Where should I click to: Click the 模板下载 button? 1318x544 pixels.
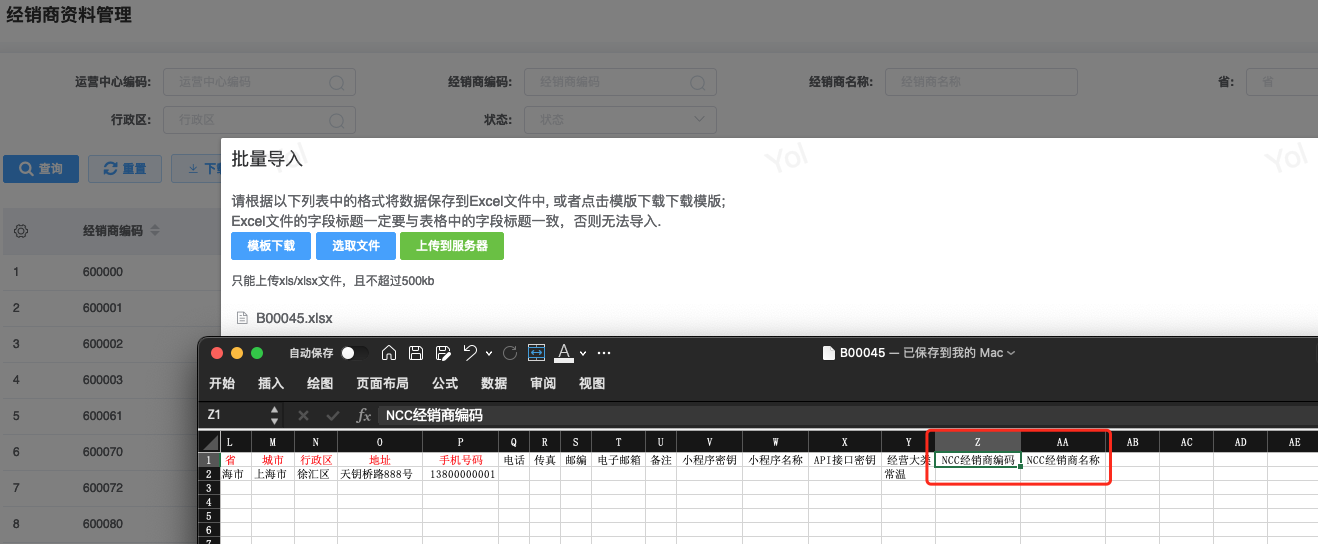[271, 246]
